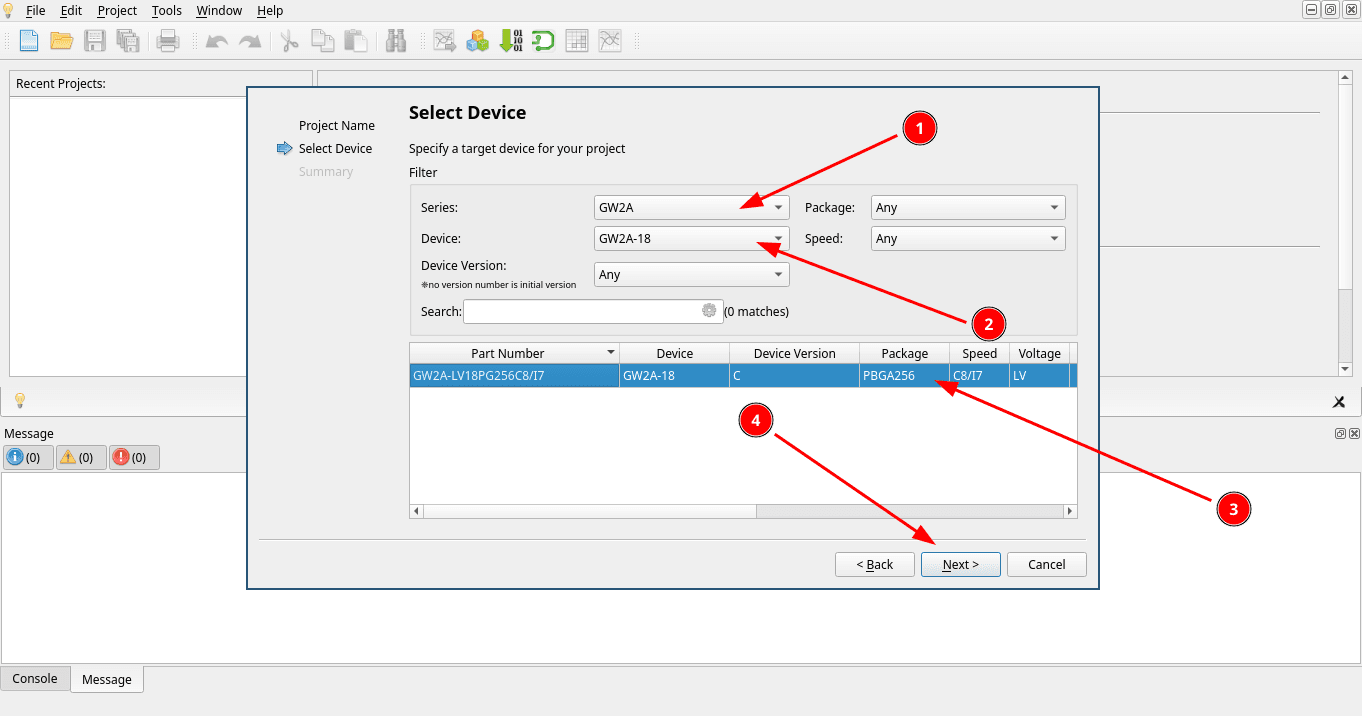Screen dimensions: 1362x716
Task: Click the Device Version column header
Action: click(x=795, y=353)
